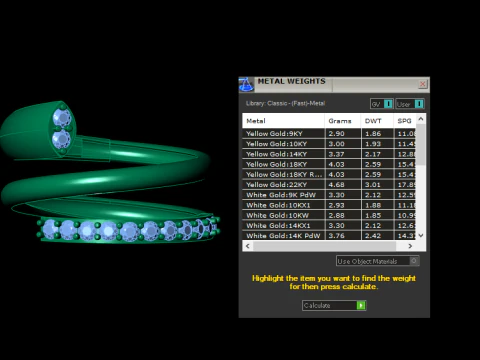
Task: Click the 2.90 grams value cell
Action: coord(342,134)
